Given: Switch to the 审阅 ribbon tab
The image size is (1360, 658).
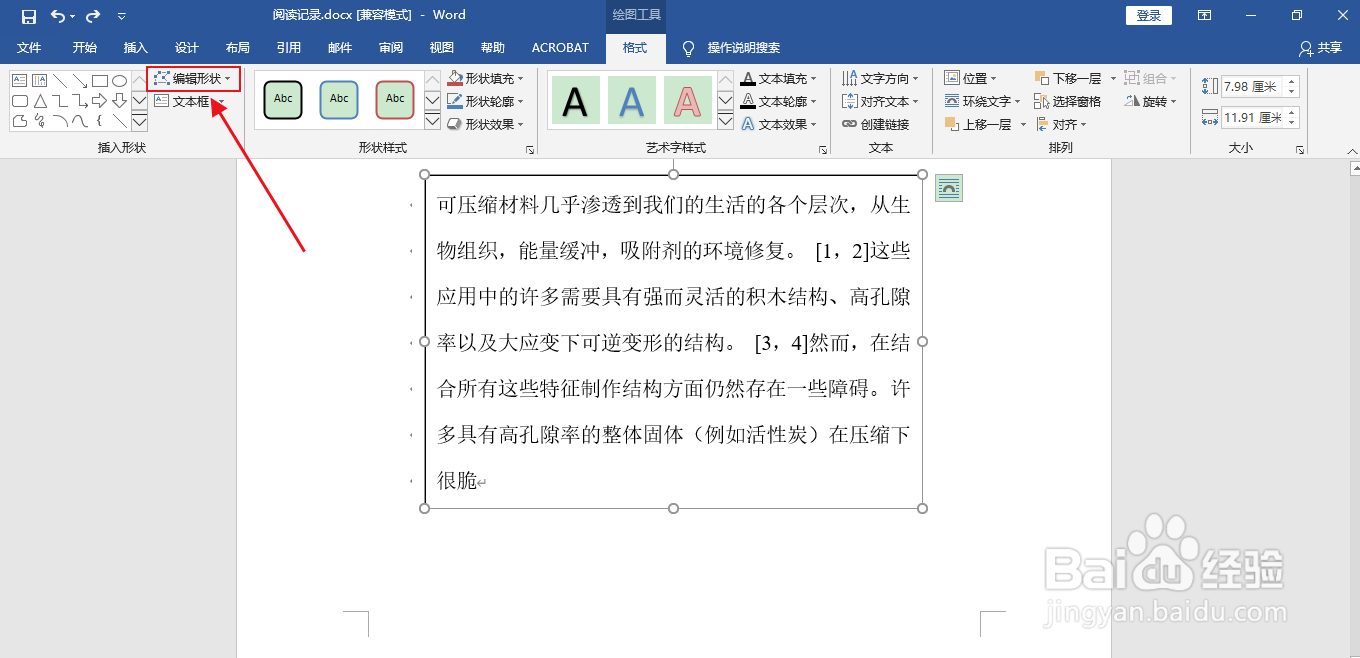Looking at the screenshot, I should click(391, 48).
